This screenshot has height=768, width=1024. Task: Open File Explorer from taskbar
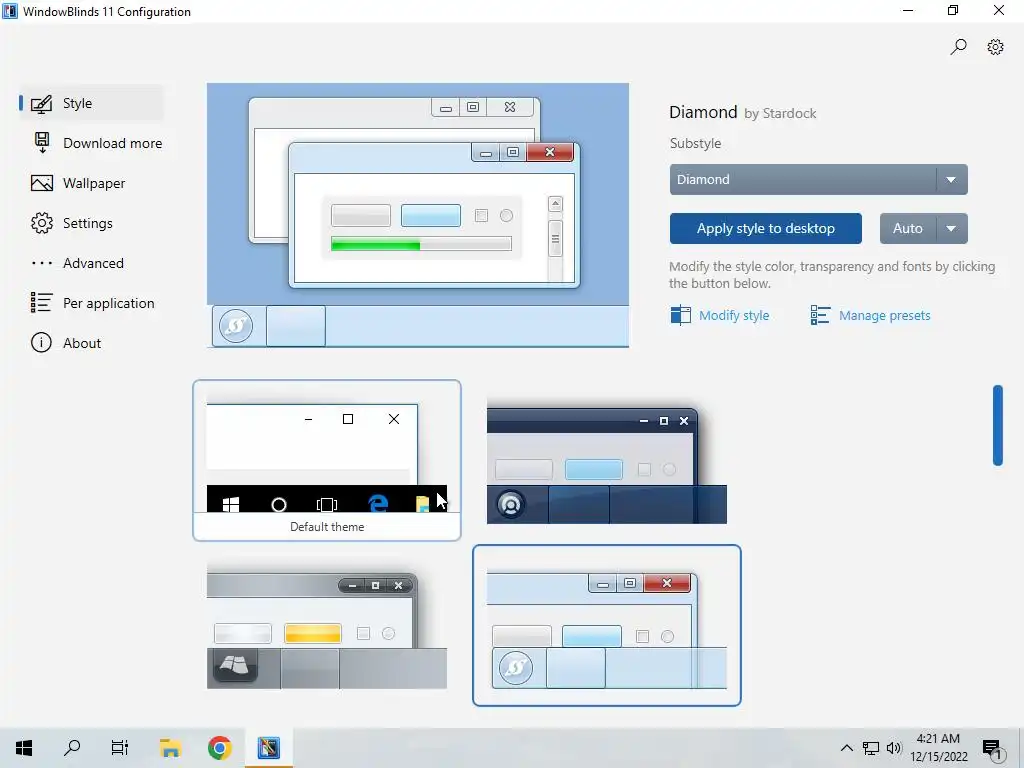coord(170,748)
